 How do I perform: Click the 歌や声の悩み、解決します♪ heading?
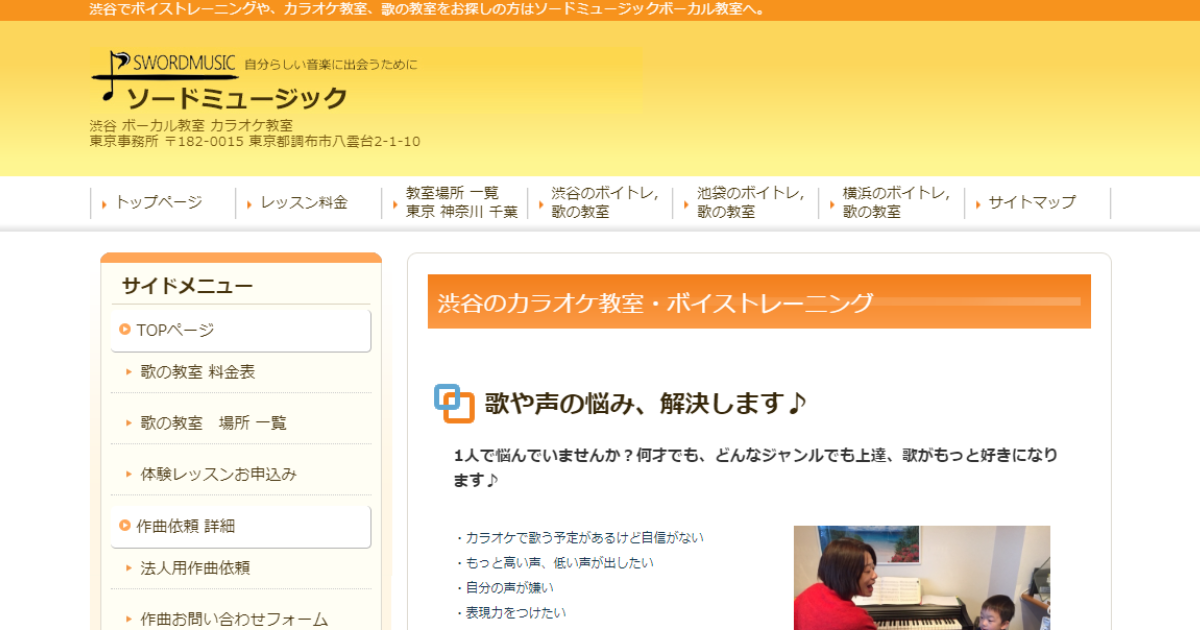pyautogui.click(x=645, y=404)
